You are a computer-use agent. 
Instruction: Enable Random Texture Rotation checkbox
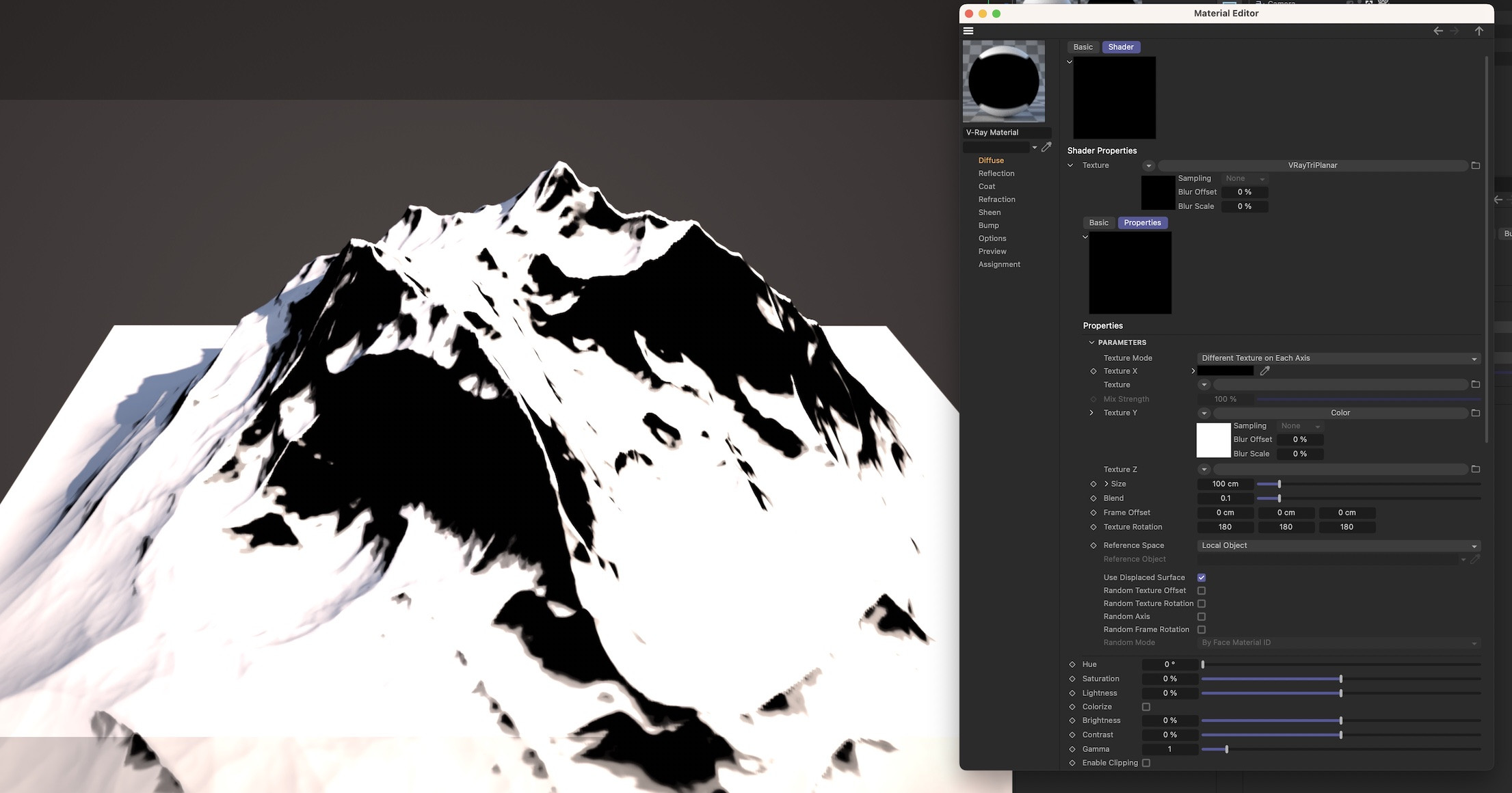[1202, 604]
